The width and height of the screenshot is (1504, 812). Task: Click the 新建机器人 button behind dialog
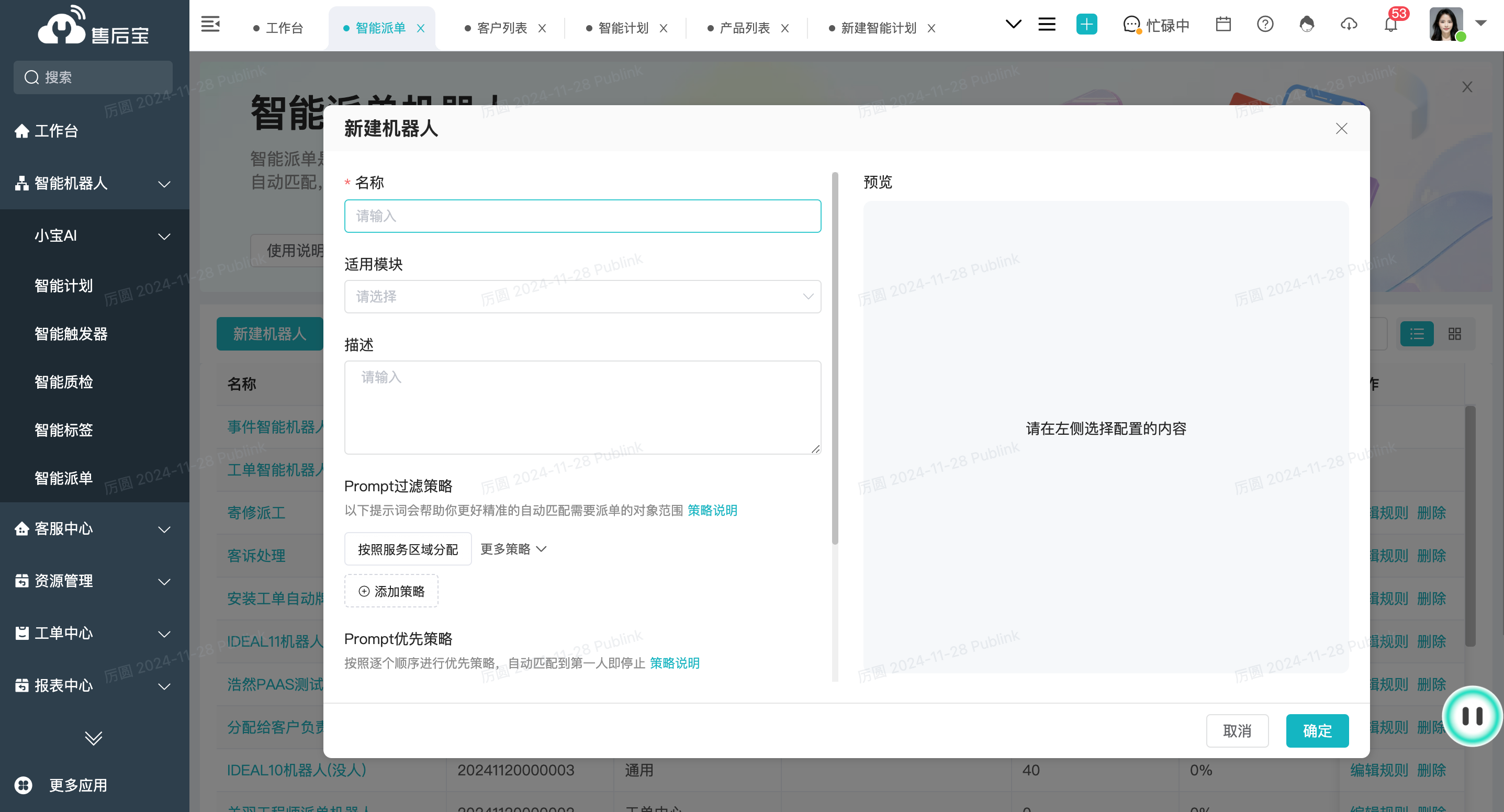(x=269, y=334)
